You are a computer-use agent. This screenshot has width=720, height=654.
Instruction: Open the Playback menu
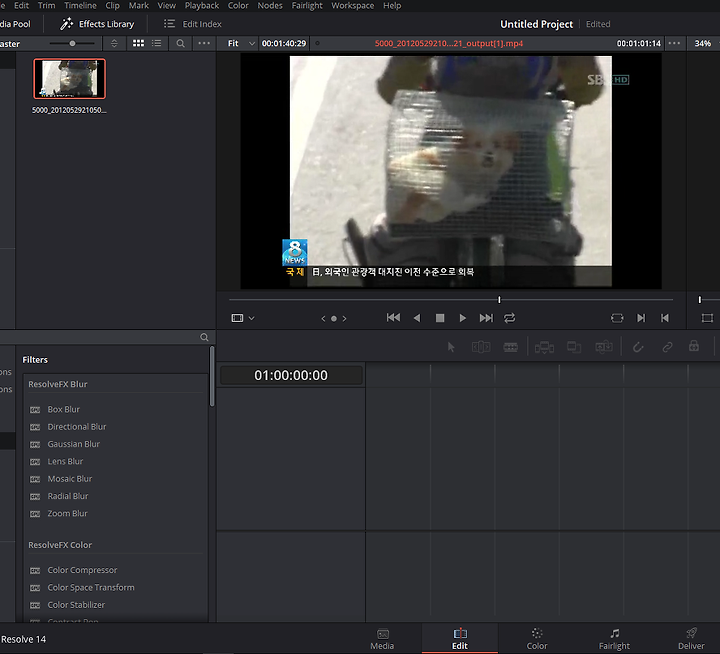(x=202, y=6)
